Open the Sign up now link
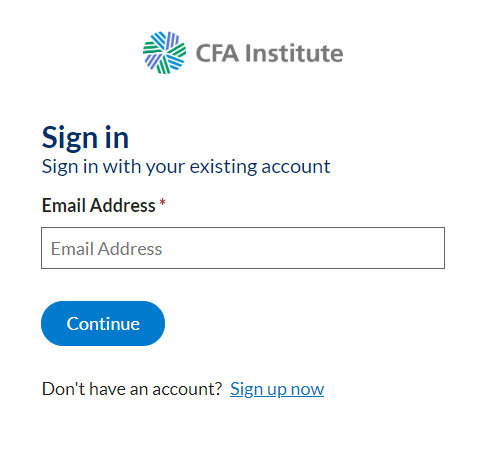This screenshot has width=489, height=467. tap(277, 389)
